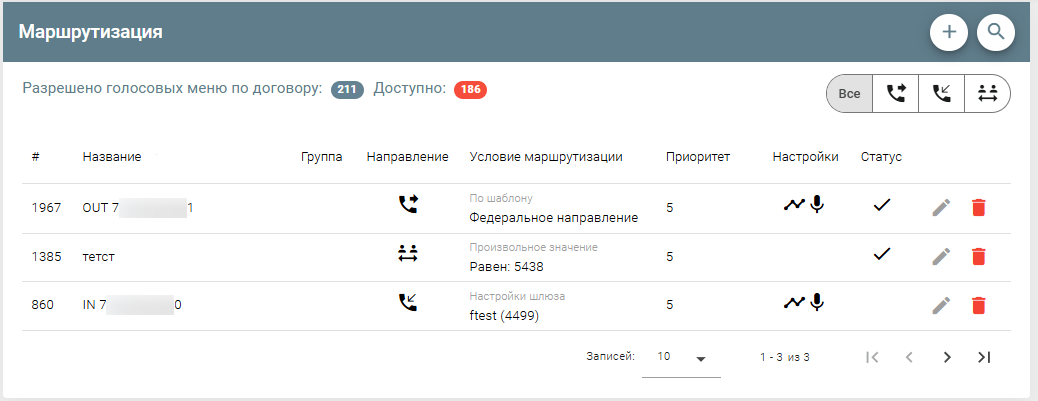Filter by incoming calls direction
The width and height of the screenshot is (1038, 401).
click(x=941, y=94)
